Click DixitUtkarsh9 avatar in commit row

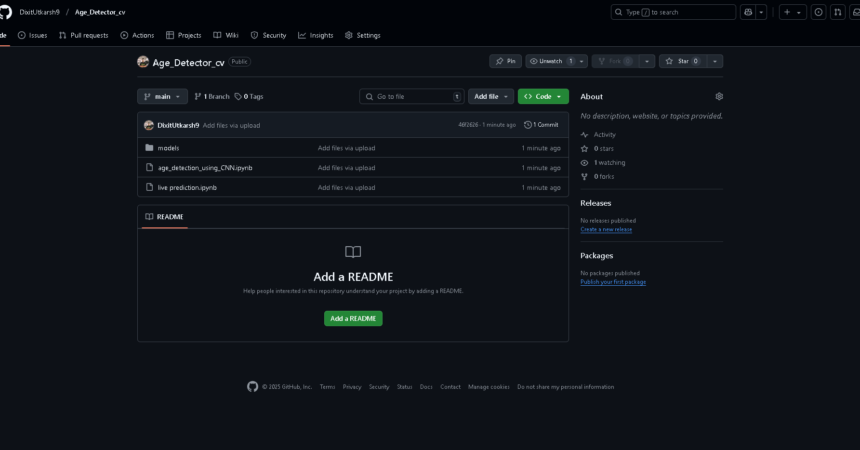(149, 125)
